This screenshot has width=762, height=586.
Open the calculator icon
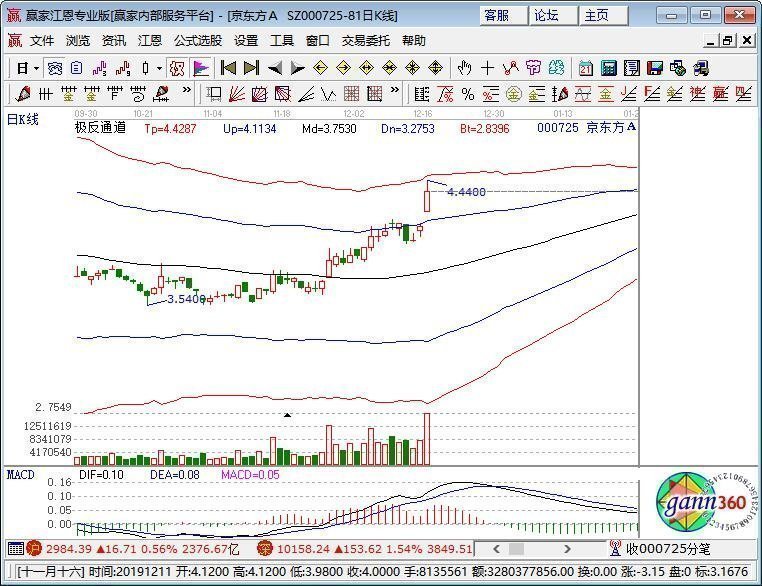[x=608, y=68]
